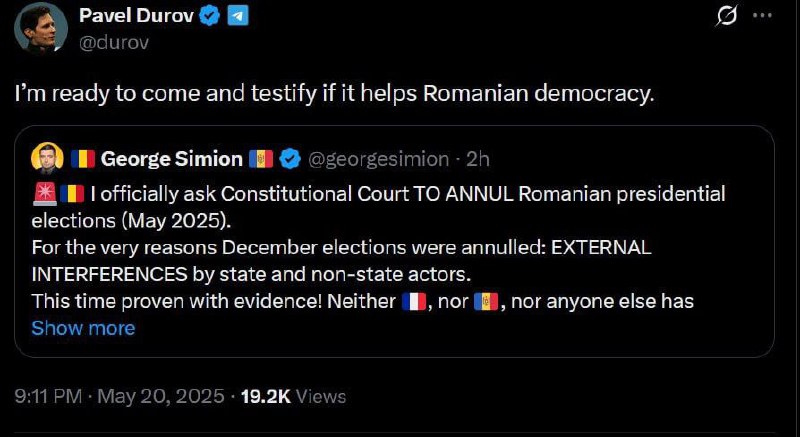Click the "ready to come and testify" tweet text
800x437 pixels.
[x=334, y=93]
